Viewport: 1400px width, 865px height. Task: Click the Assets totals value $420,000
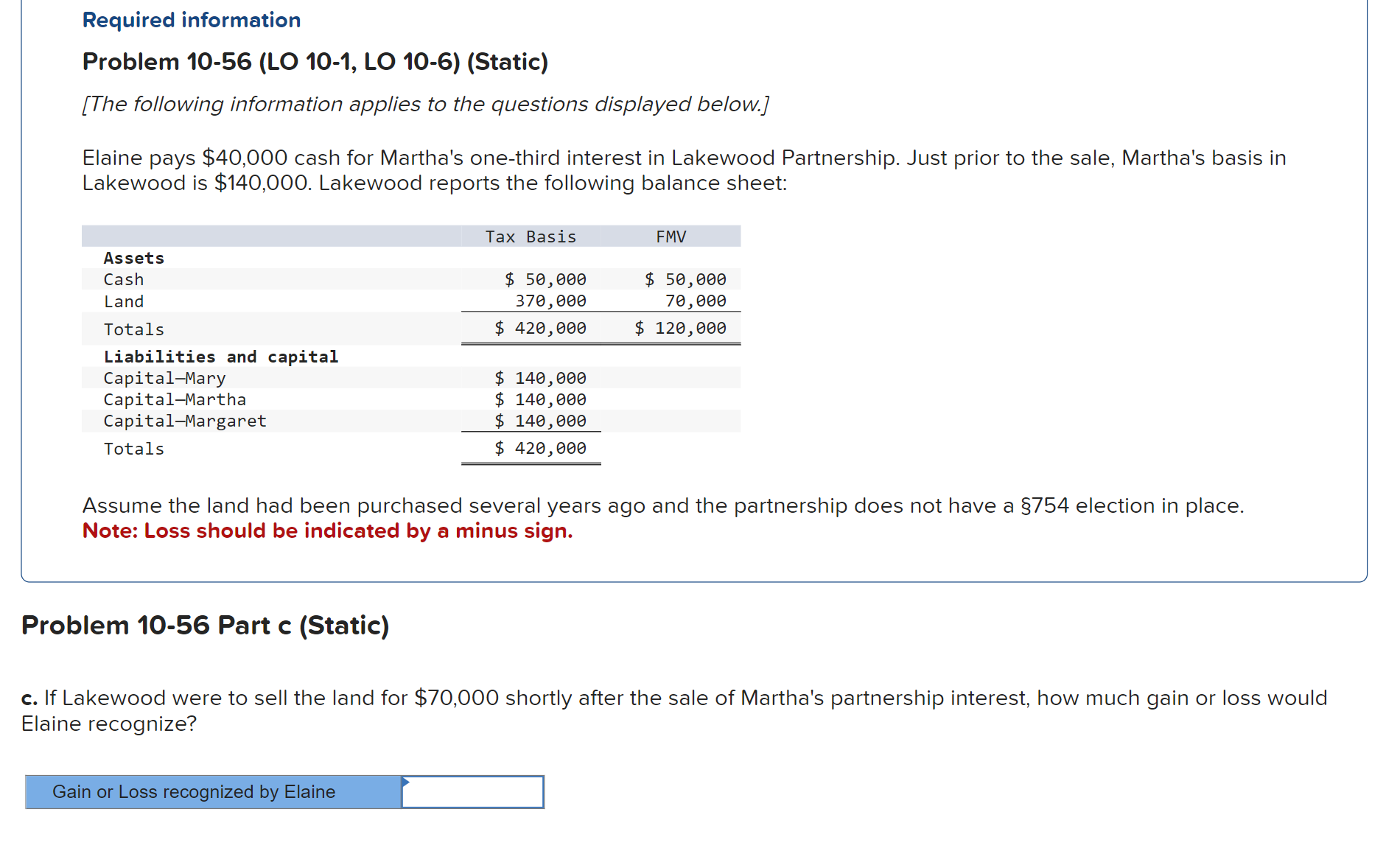[539, 328]
